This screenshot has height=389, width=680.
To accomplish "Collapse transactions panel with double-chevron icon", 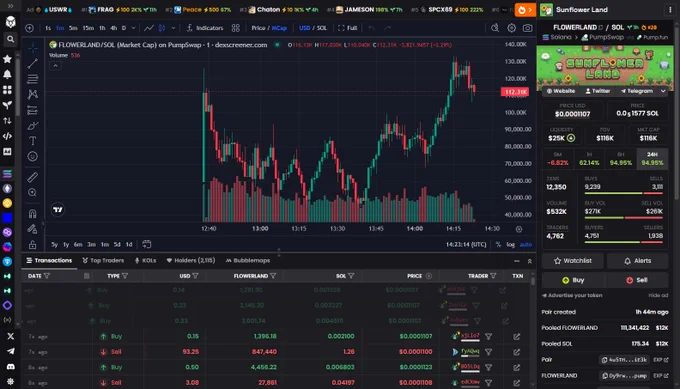I will [x=530, y=261].
